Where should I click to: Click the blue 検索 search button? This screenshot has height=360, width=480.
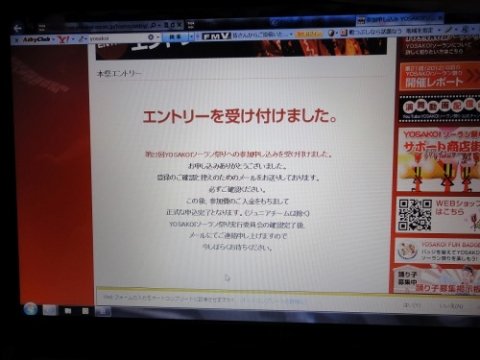[175, 37]
